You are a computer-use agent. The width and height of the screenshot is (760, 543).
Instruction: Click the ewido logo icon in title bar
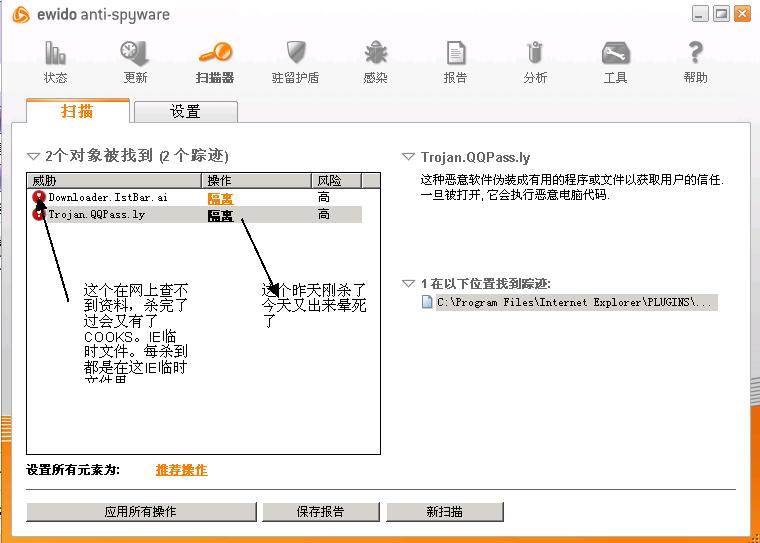click(x=21, y=15)
